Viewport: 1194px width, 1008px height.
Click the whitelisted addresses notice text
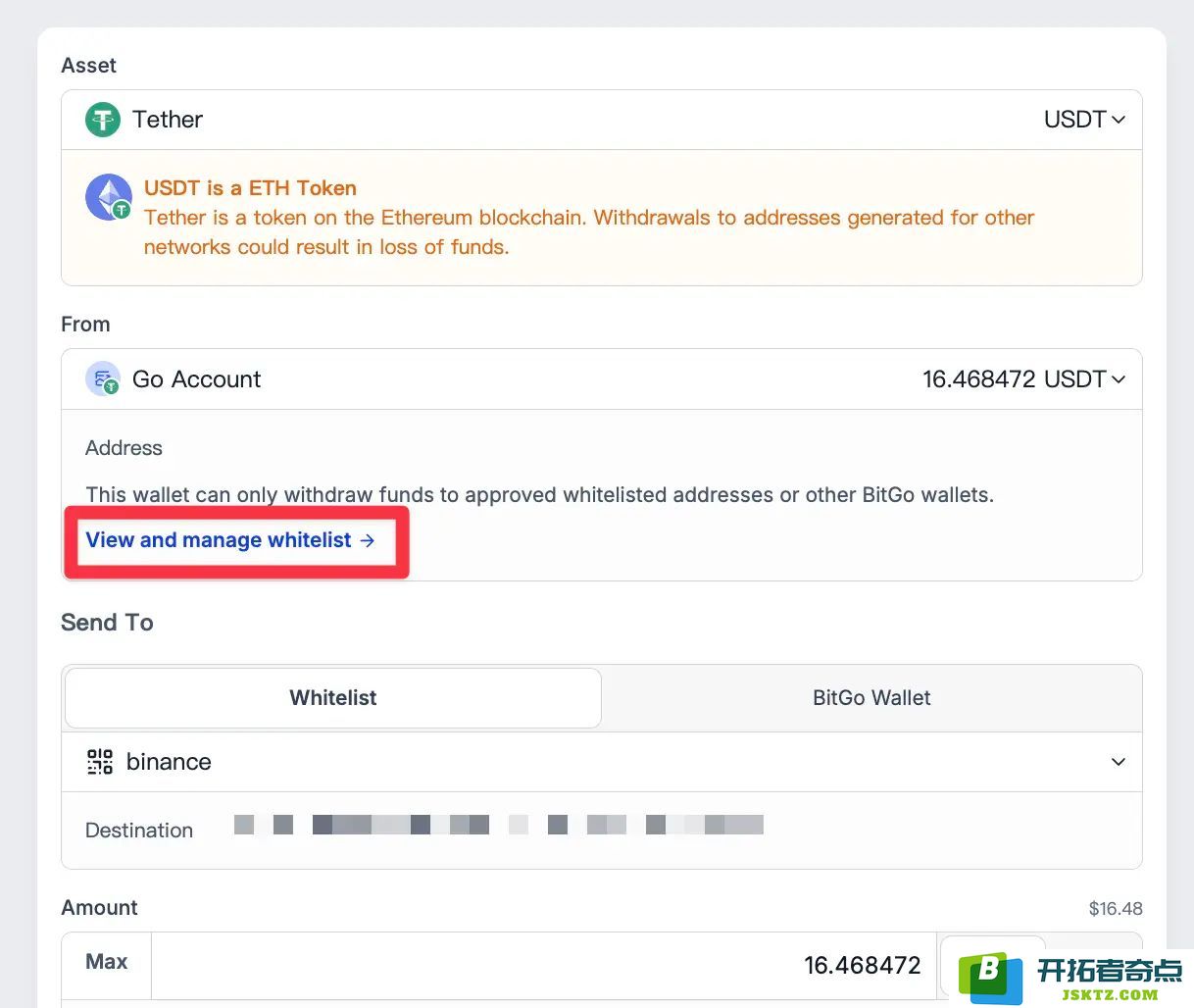tap(540, 495)
